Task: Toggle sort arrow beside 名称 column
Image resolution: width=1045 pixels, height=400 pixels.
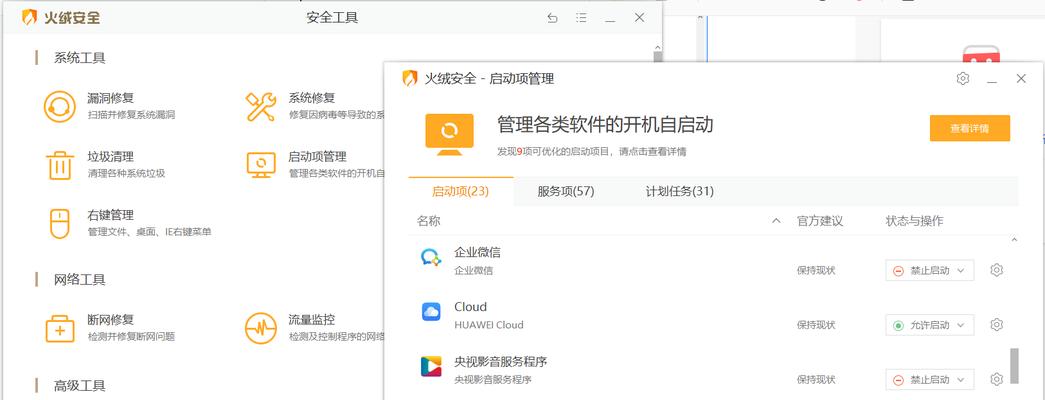Action: click(776, 221)
